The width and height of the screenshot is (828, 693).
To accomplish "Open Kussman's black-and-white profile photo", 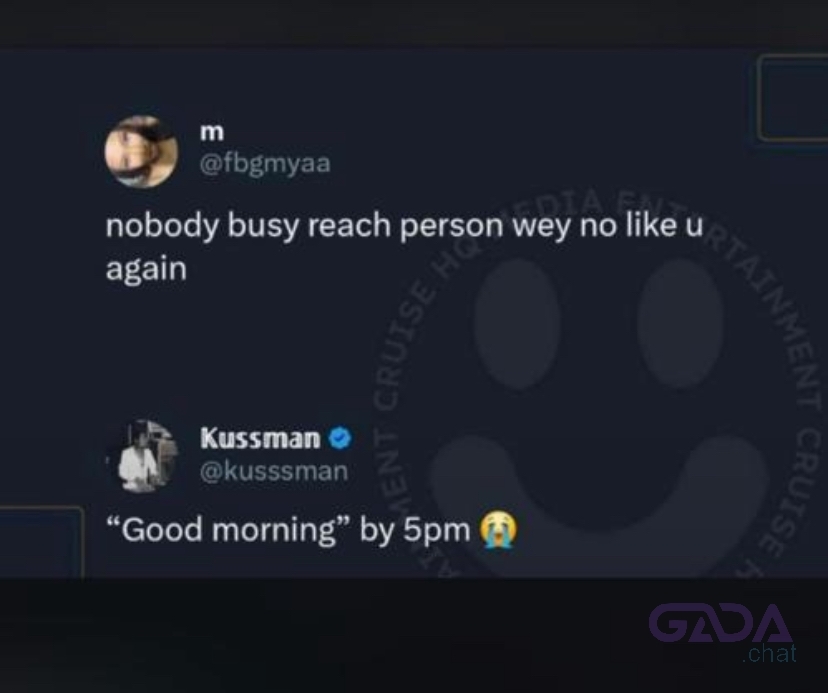I will [x=142, y=456].
